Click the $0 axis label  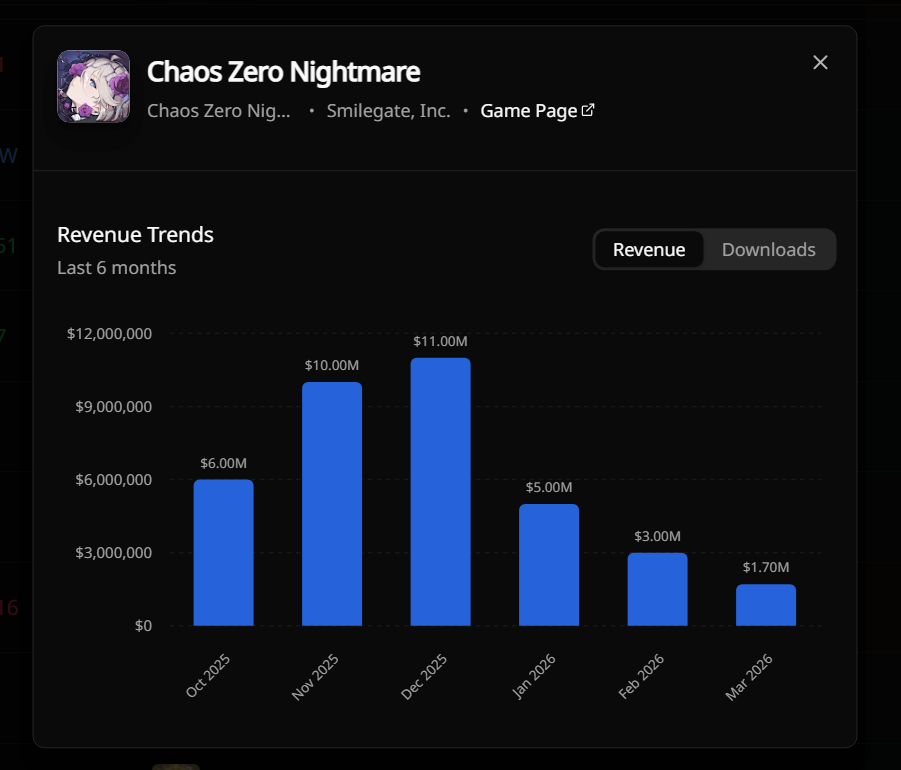143,626
